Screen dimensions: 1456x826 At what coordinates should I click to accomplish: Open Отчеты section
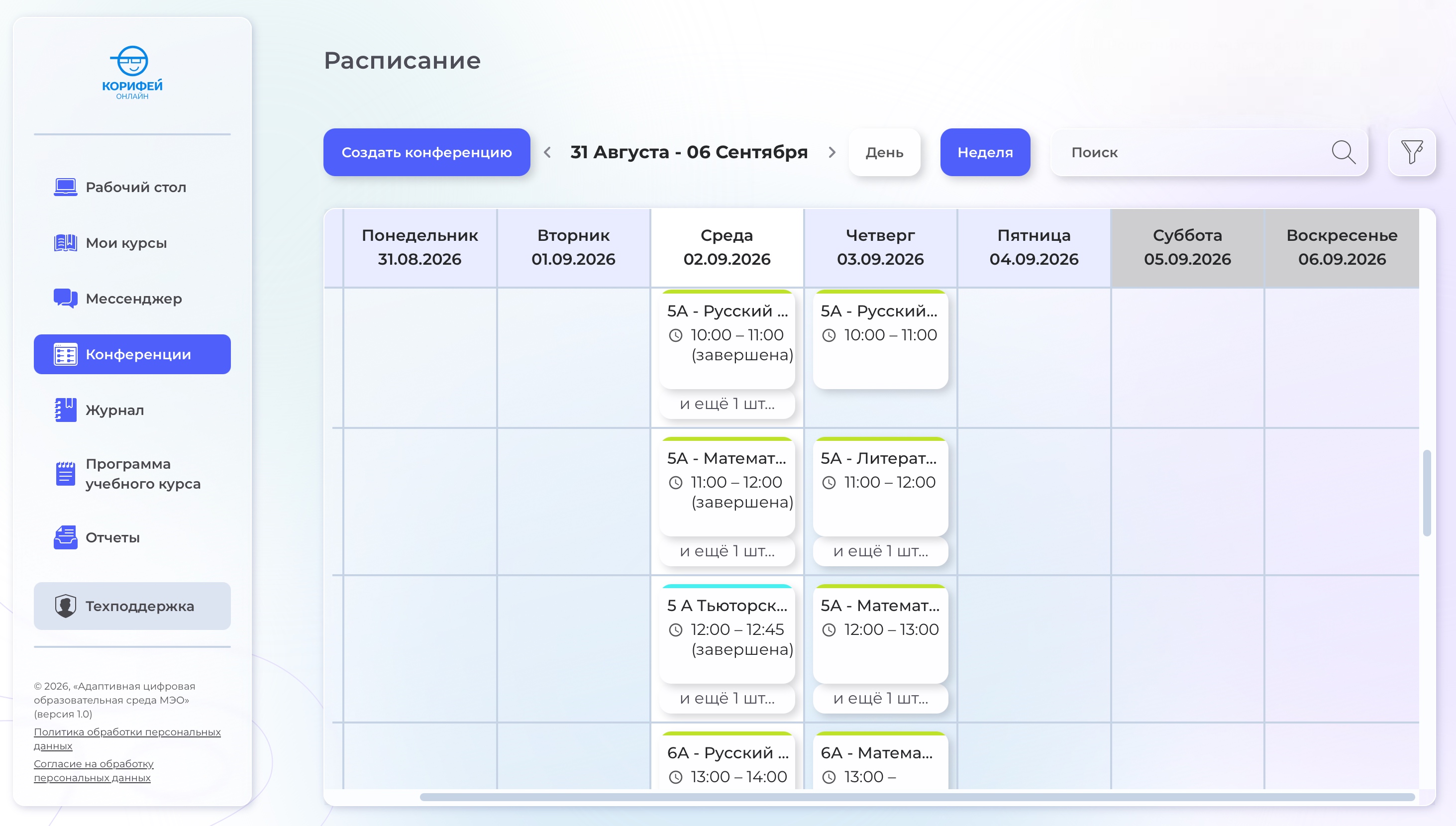[x=132, y=537]
